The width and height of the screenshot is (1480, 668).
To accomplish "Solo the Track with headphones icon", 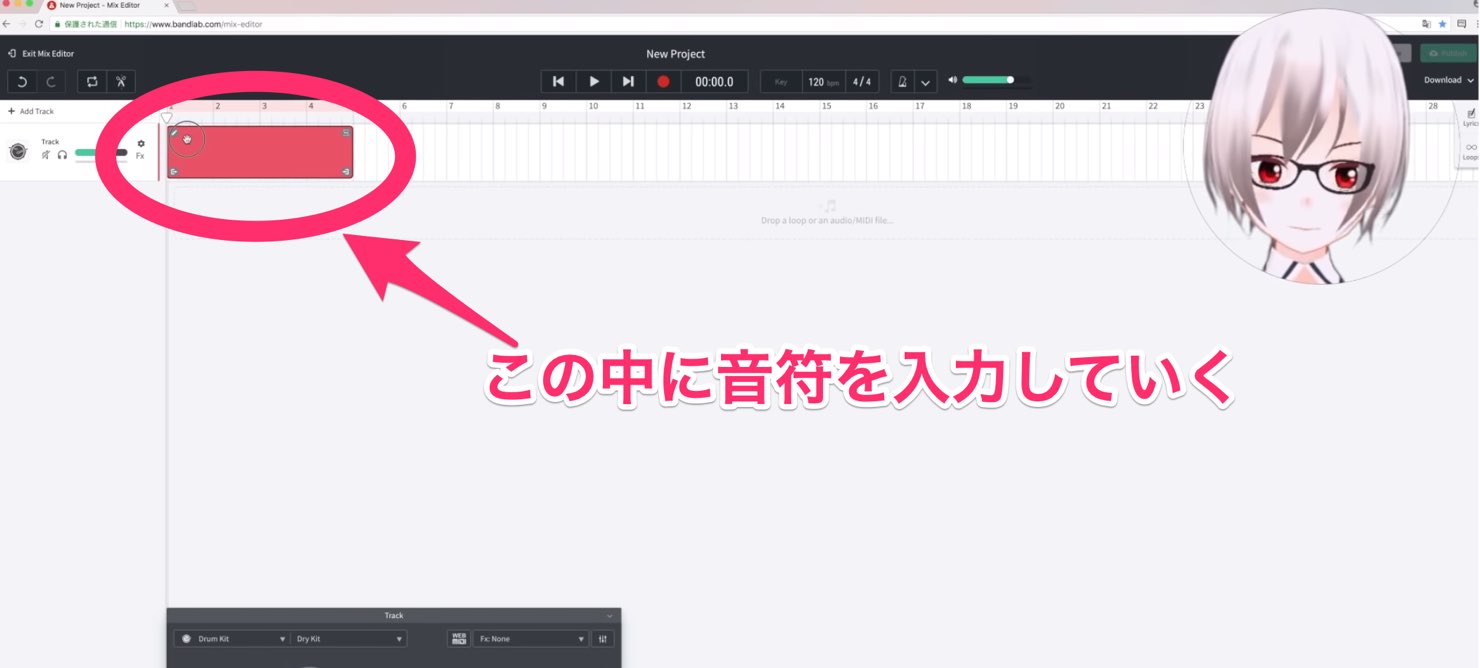I will (x=62, y=155).
